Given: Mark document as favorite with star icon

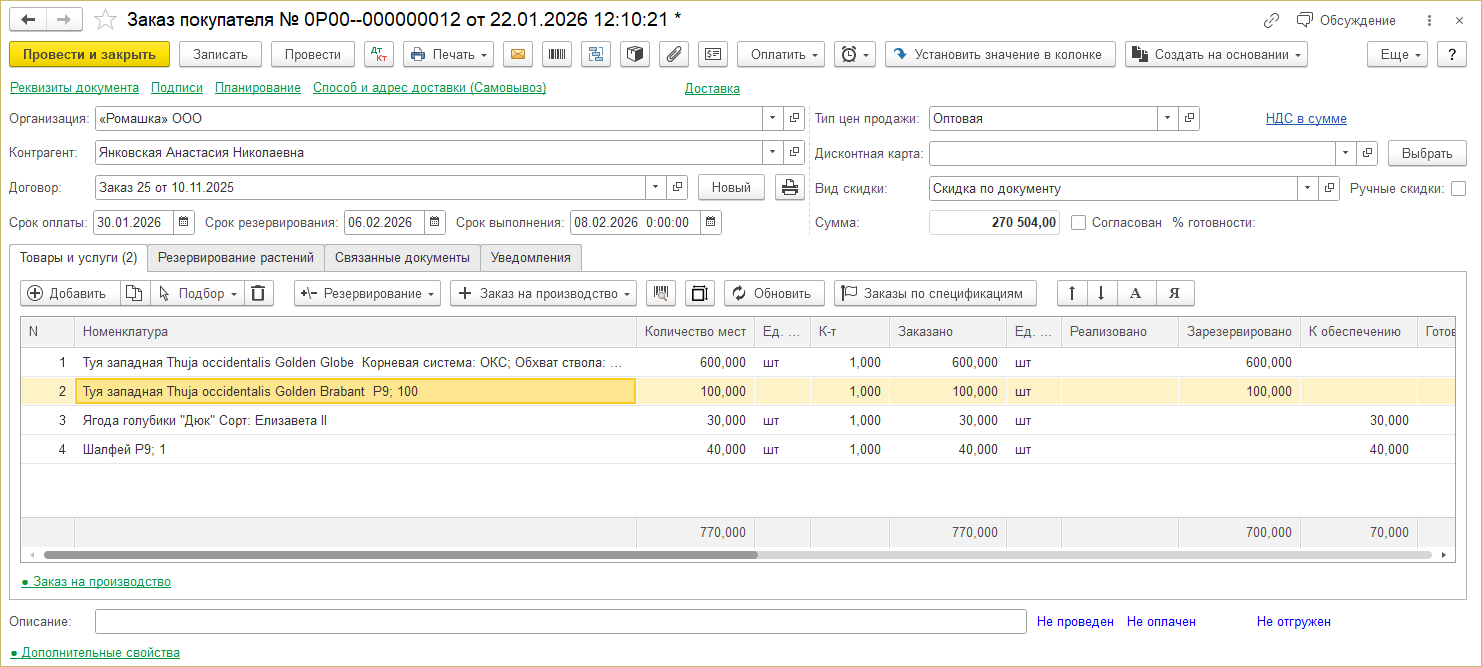Looking at the screenshot, I should (x=105, y=20).
